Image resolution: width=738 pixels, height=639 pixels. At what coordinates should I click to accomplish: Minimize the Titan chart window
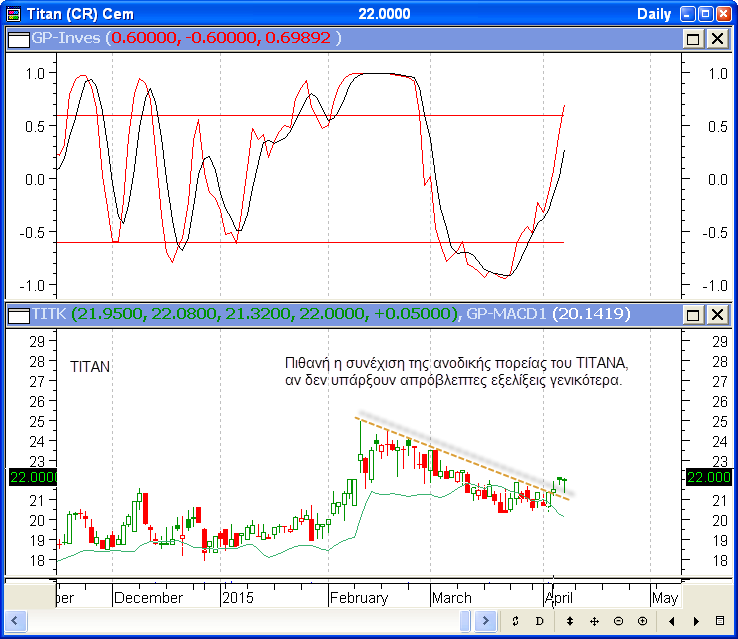pyautogui.click(x=688, y=14)
